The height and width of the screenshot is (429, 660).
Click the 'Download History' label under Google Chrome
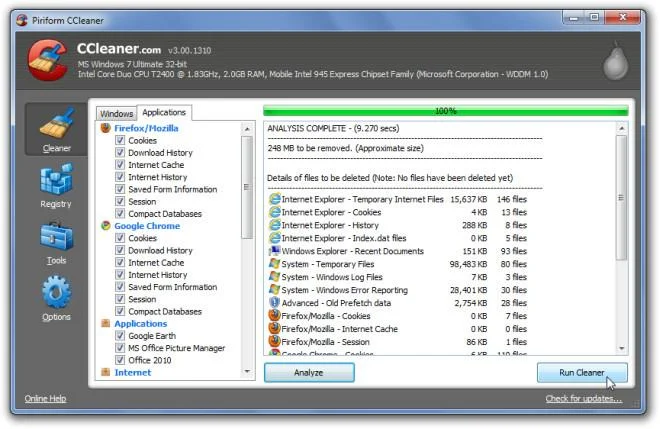(x=160, y=250)
